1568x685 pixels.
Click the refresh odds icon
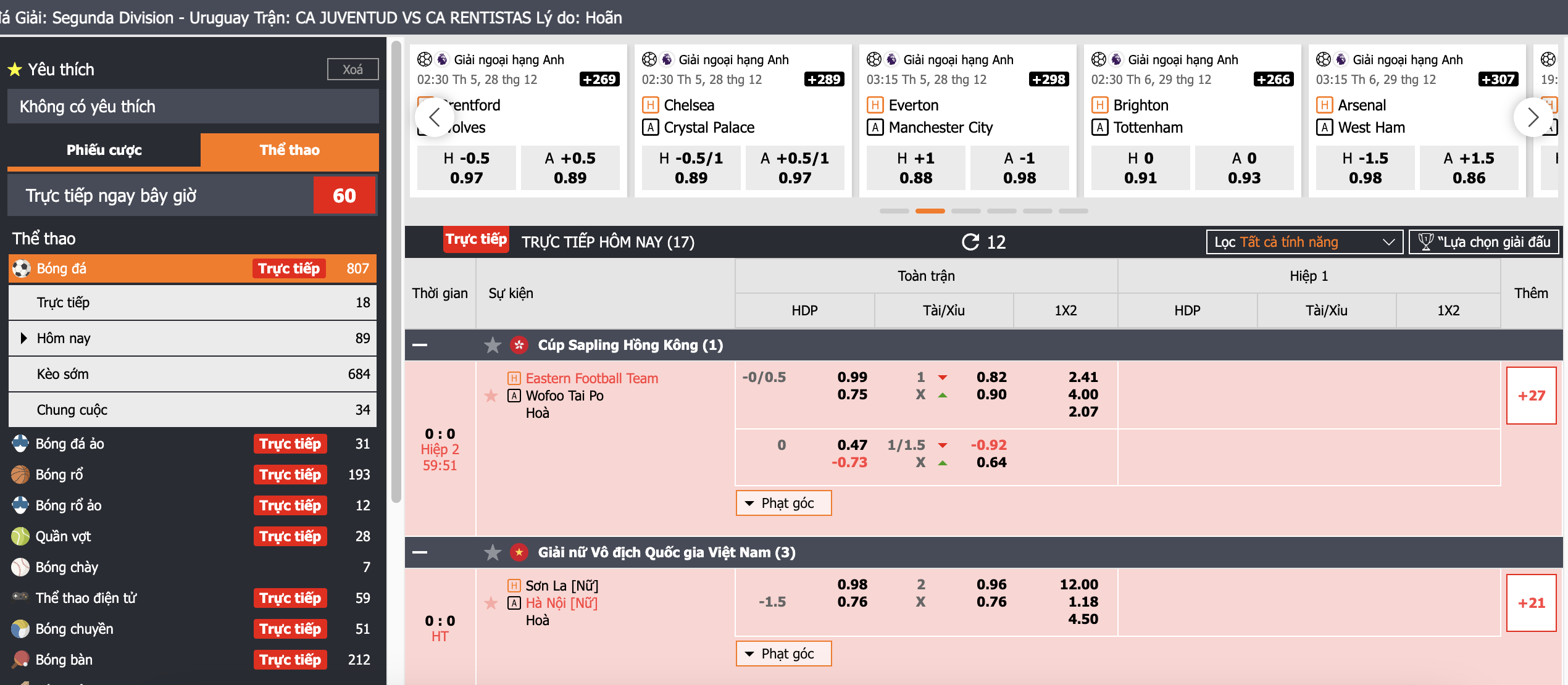tap(970, 242)
